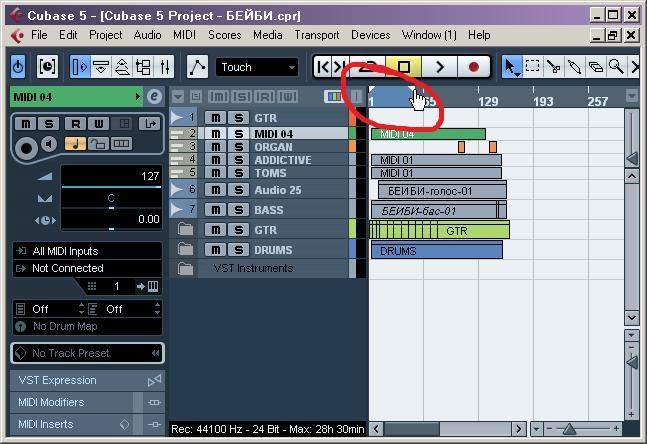Open the All MIDI Inputs routing dropdown
This screenshot has height=444, width=647.
click(x=87, y=251)
